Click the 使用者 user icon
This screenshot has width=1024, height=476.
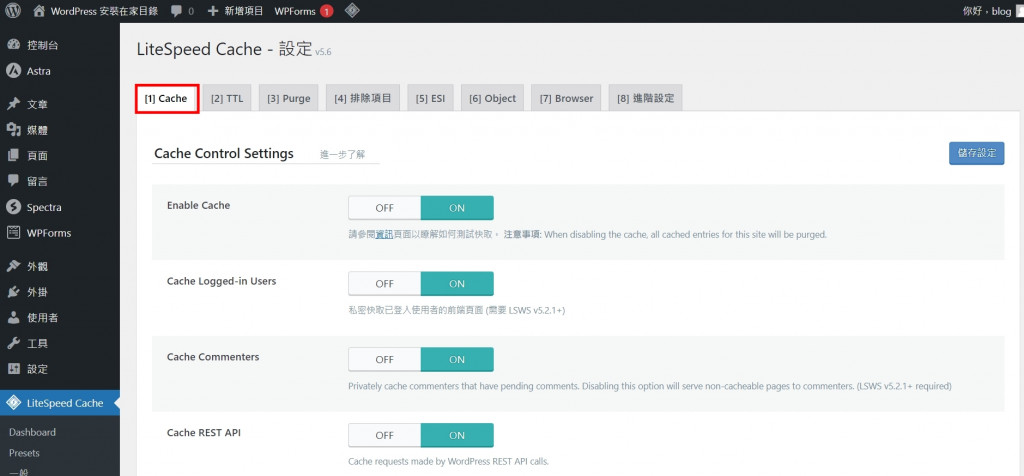[x=13, y=317]
